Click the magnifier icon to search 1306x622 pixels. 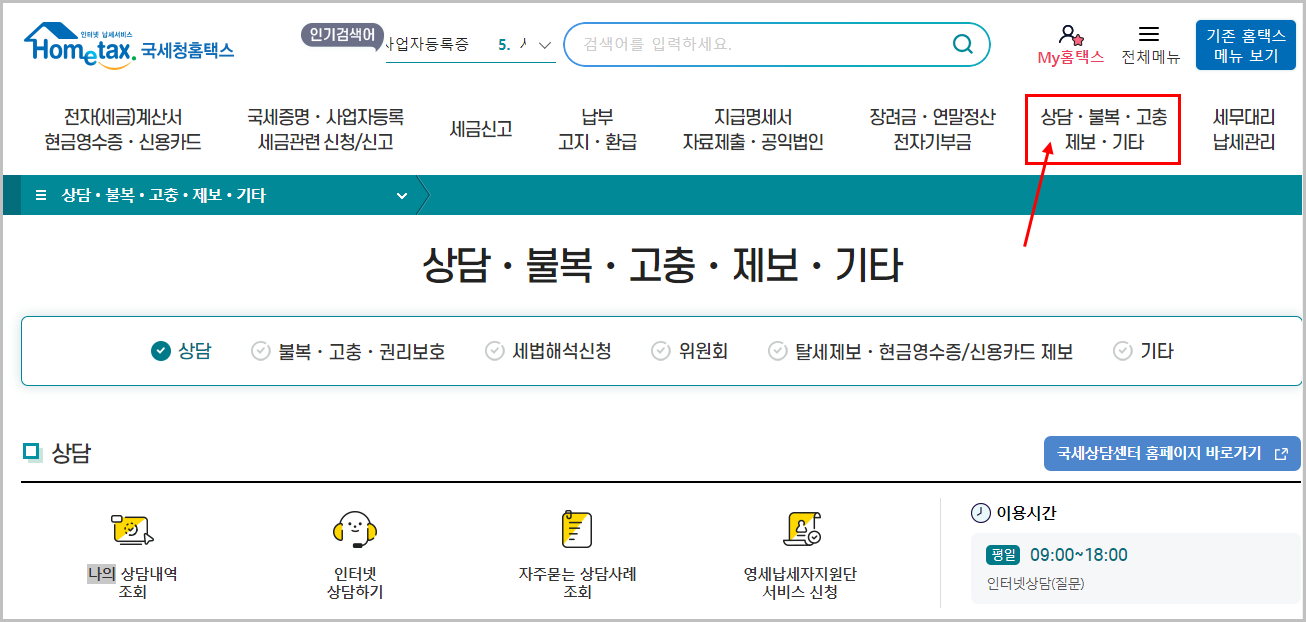tap(963, 44)
